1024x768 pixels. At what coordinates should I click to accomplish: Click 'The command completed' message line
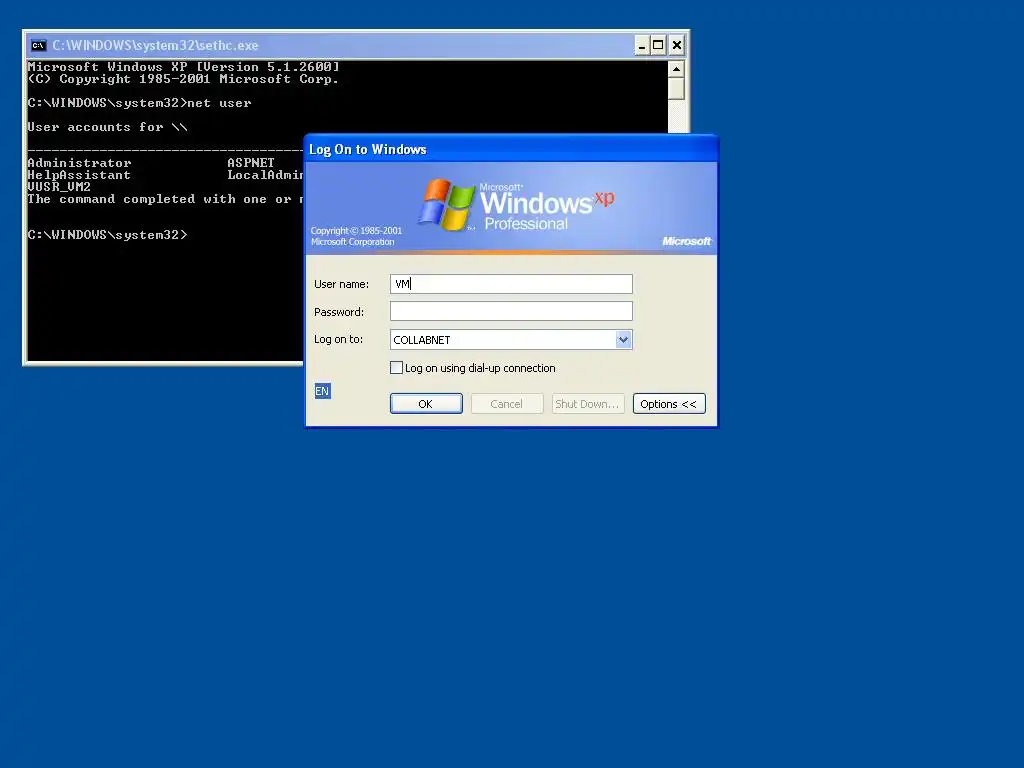(x=165, y=199)
